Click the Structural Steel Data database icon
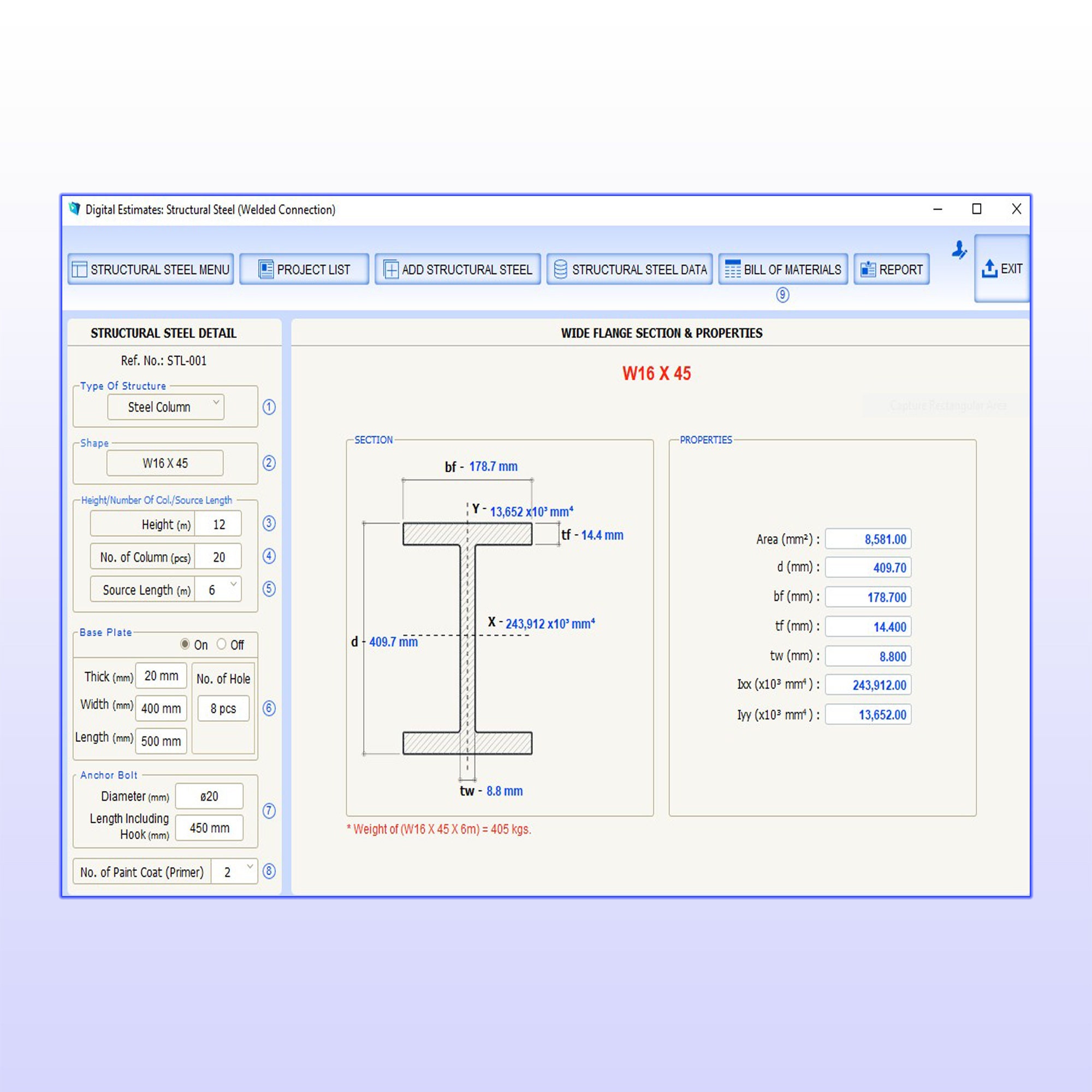Image resolution: width=1092 pixels, height=1092 pixels. point(560,270)
